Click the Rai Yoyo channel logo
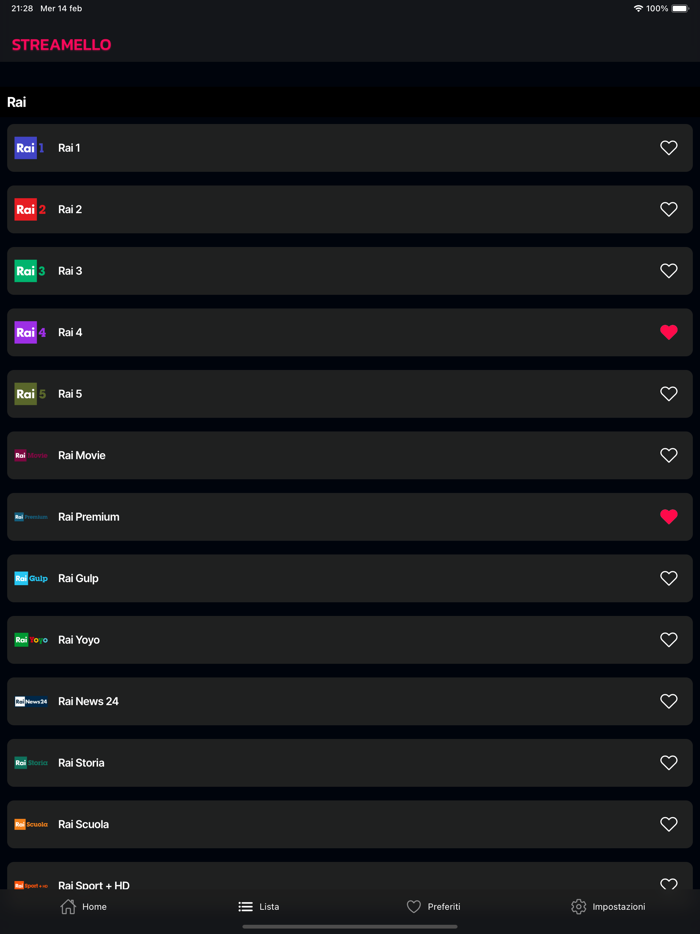 point(27,639)
